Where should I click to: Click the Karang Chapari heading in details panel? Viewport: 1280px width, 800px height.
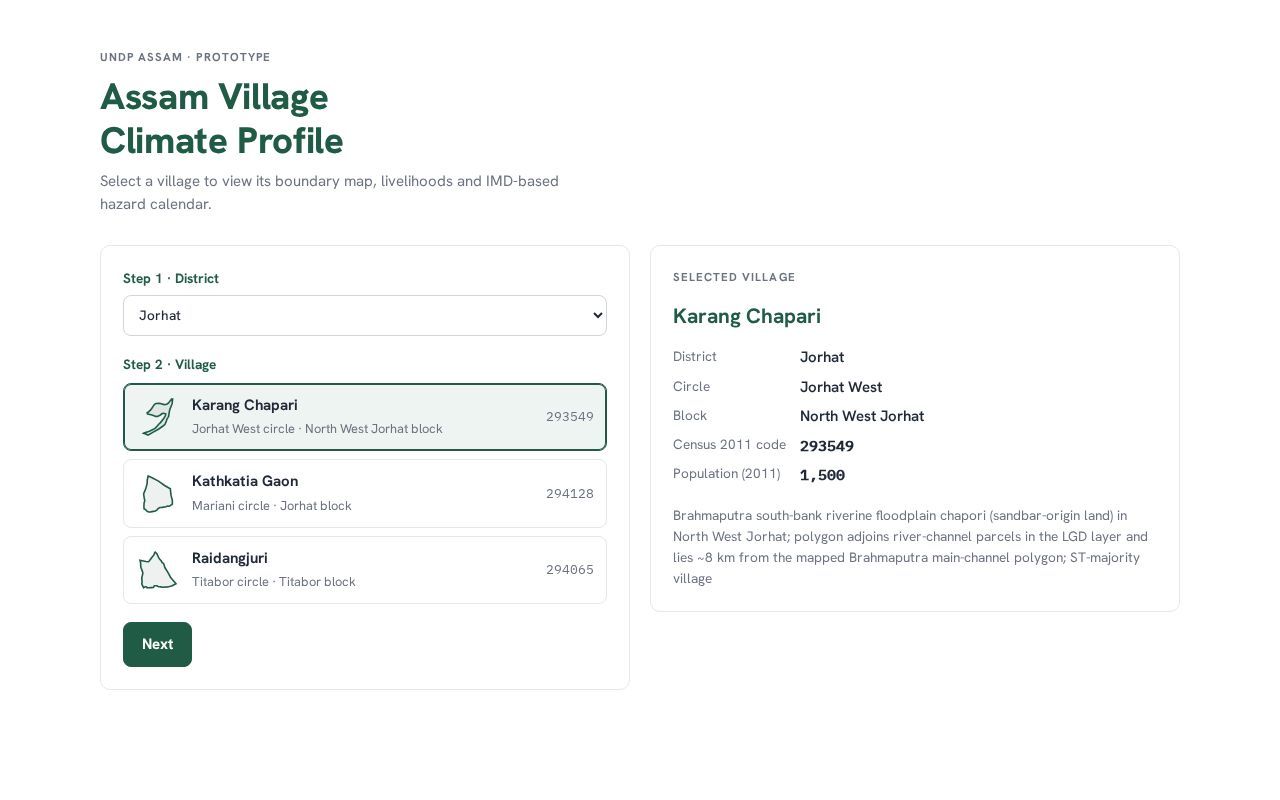(747, 316)
